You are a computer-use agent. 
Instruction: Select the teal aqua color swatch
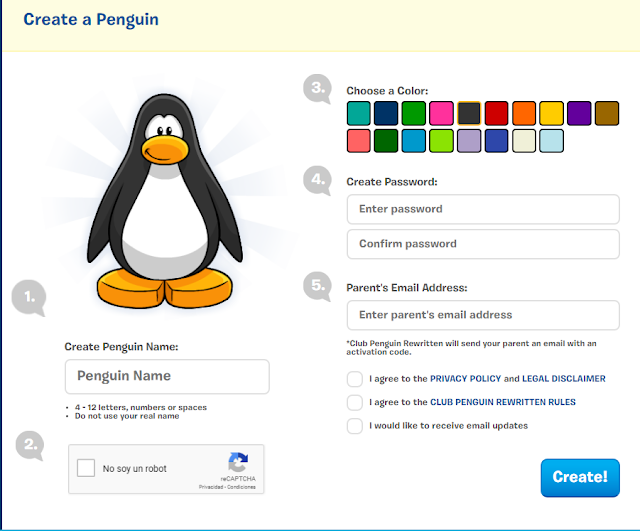[359, 113]
